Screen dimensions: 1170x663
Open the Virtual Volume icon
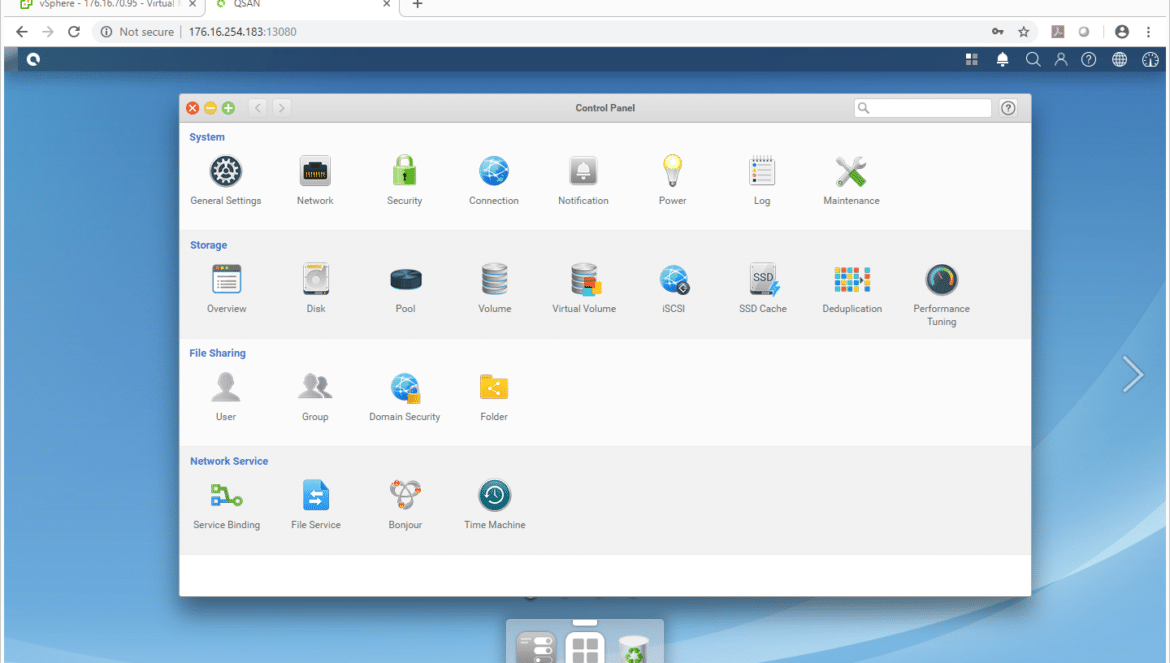[x=585, y=280]
